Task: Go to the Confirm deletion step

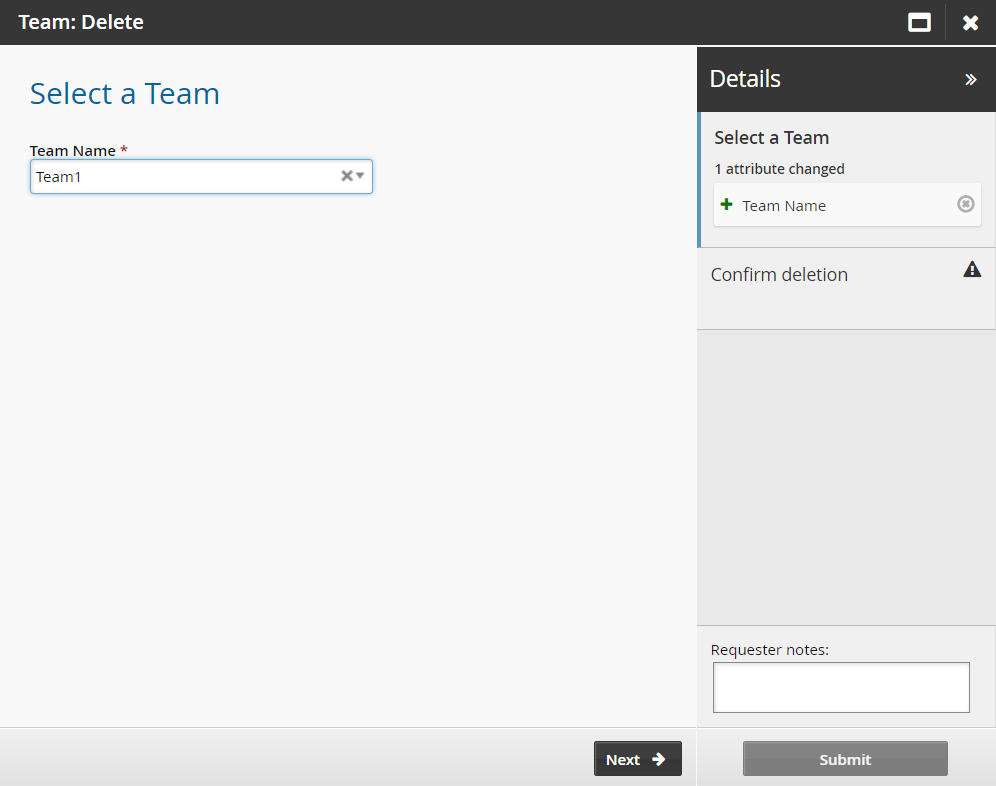Action: tap(779, 275)
